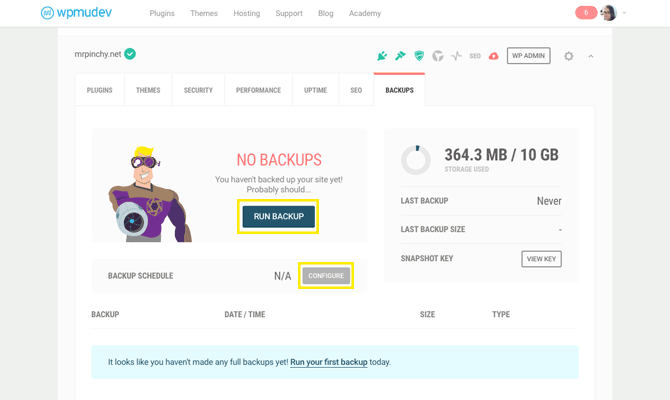Image resolution: width=670 pixels, height=400 pixels.
Task: Click the red cloud backup status icon
Action: tap(494, 56)
